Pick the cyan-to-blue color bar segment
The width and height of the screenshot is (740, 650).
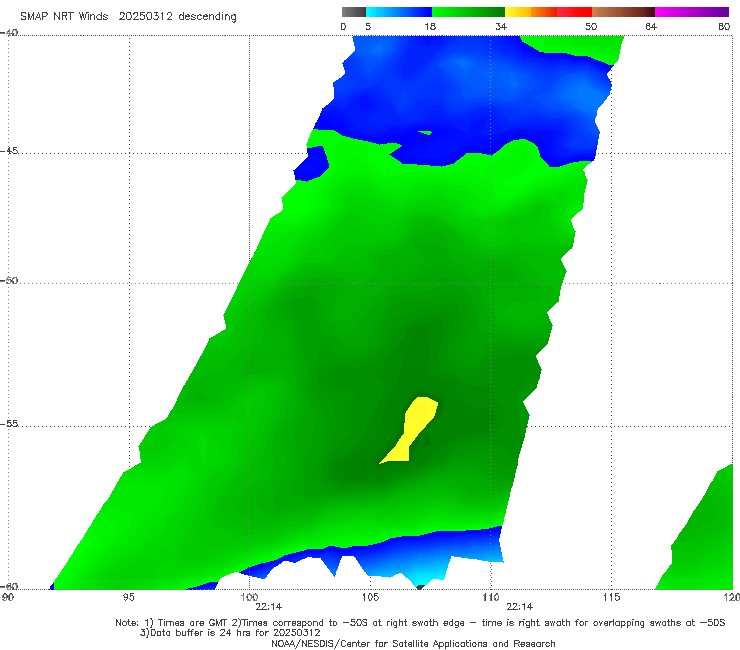(x=399, y=12)
